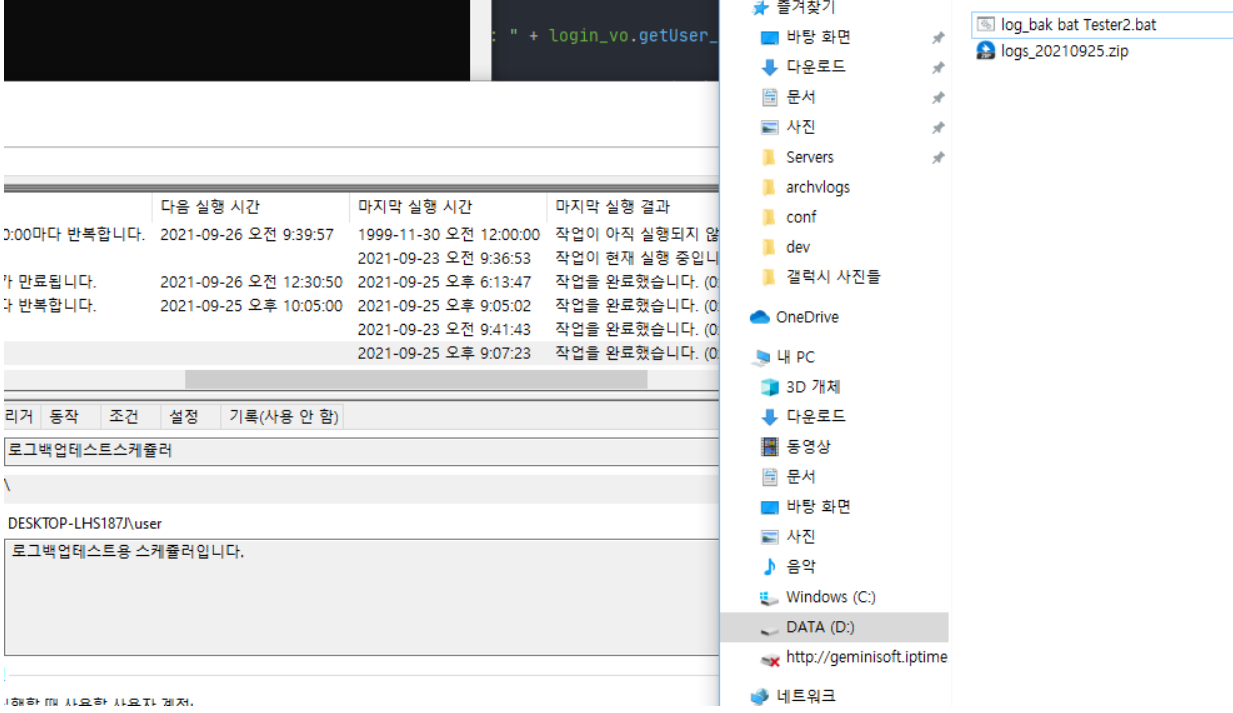
Task: Open the partially visible 리거 tab
Action: point(19,417)
